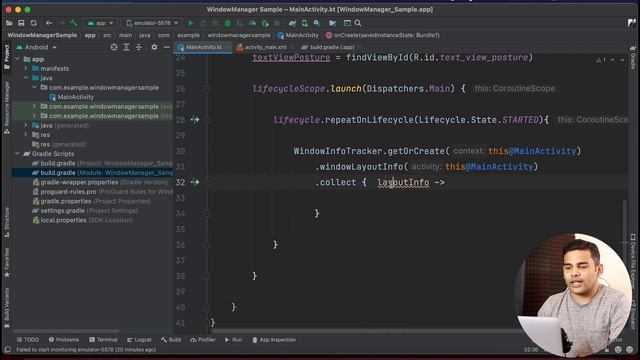
Task: Click the tool windows toggle in bottom-left corner
Action: pos(7,350)
